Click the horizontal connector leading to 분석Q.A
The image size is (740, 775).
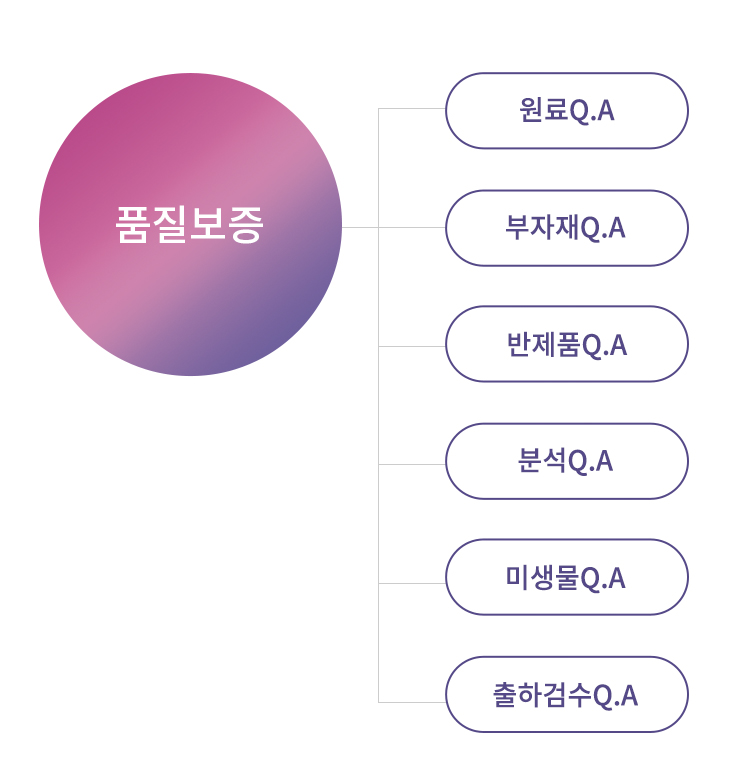[x=412, y=464]
